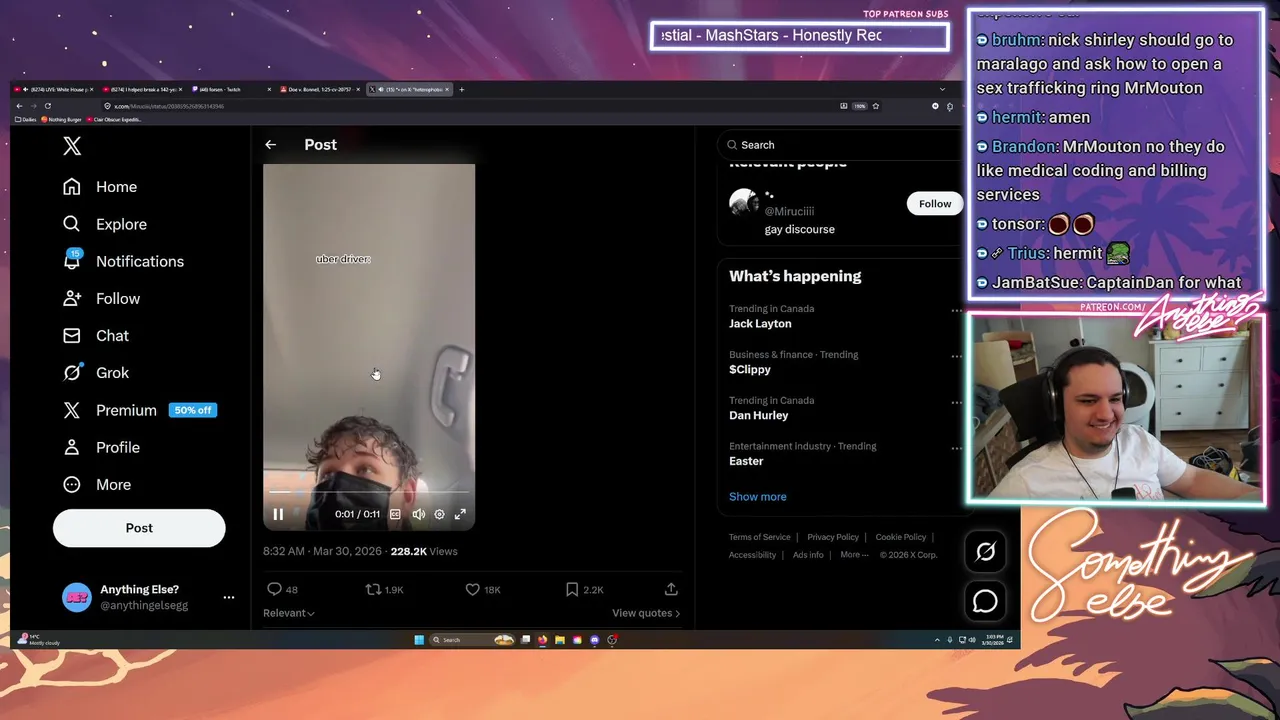Screen dimensions: 1280x720
Task: Open Grok assistant
Action: coord(96,372)
